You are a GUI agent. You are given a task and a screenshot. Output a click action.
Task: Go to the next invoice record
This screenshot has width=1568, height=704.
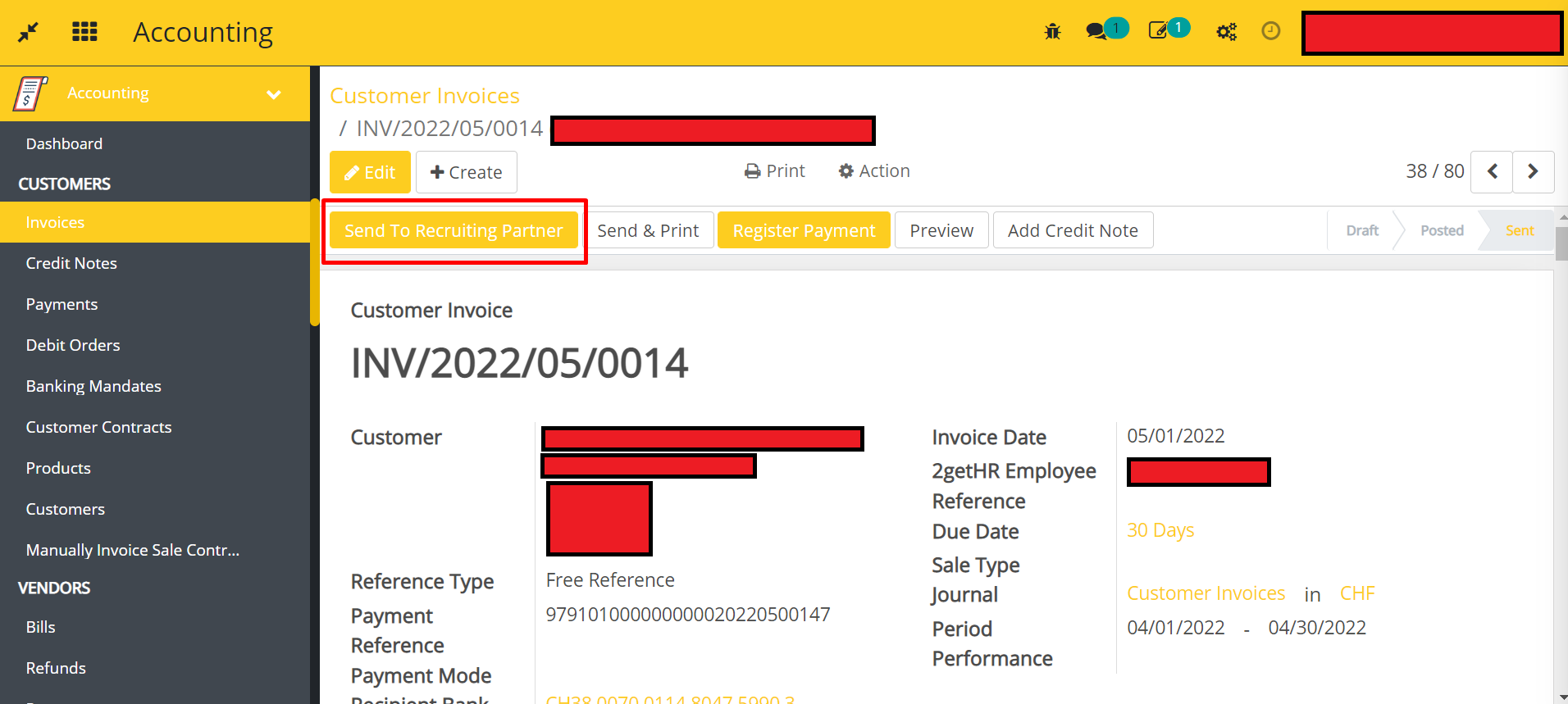[1532, 171]
